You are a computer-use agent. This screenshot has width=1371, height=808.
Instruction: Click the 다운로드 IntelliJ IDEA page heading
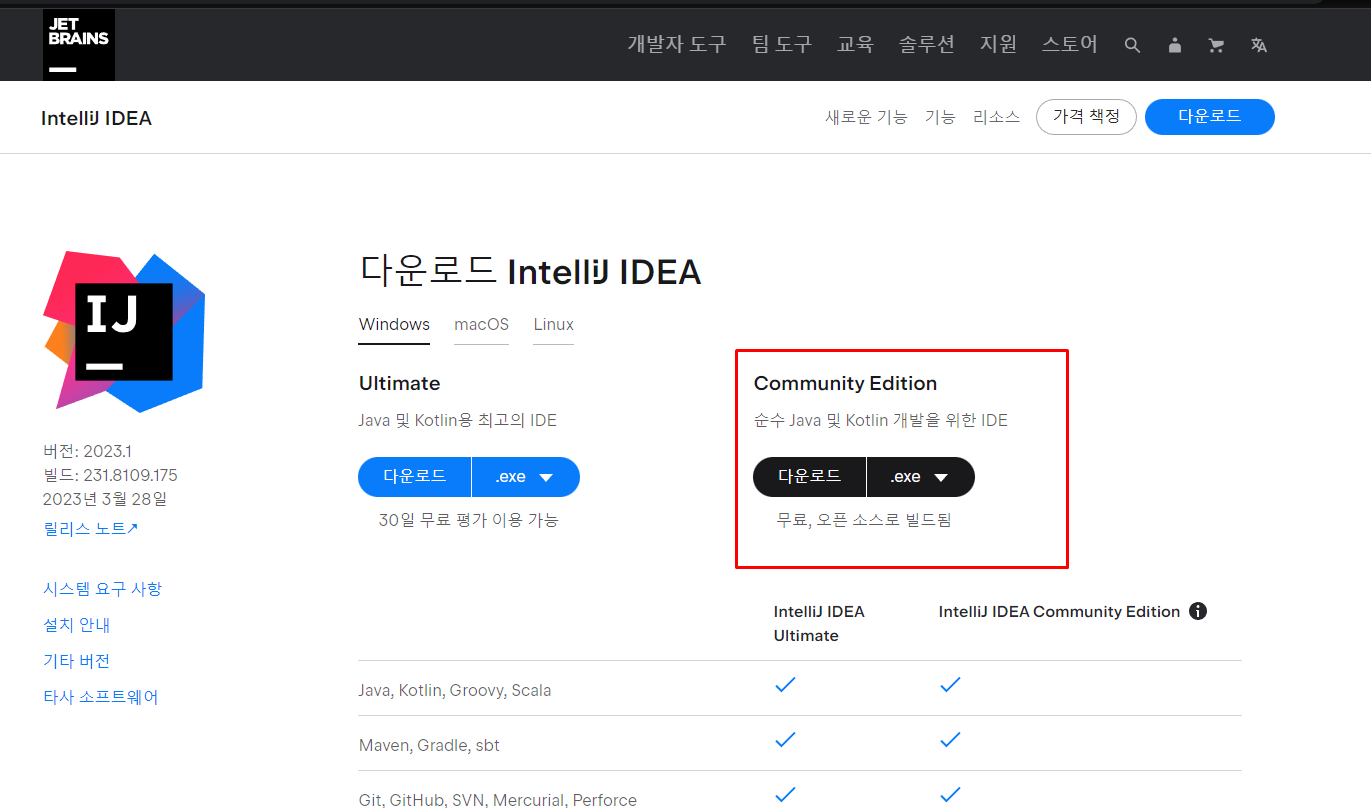[x=530, y=271]
